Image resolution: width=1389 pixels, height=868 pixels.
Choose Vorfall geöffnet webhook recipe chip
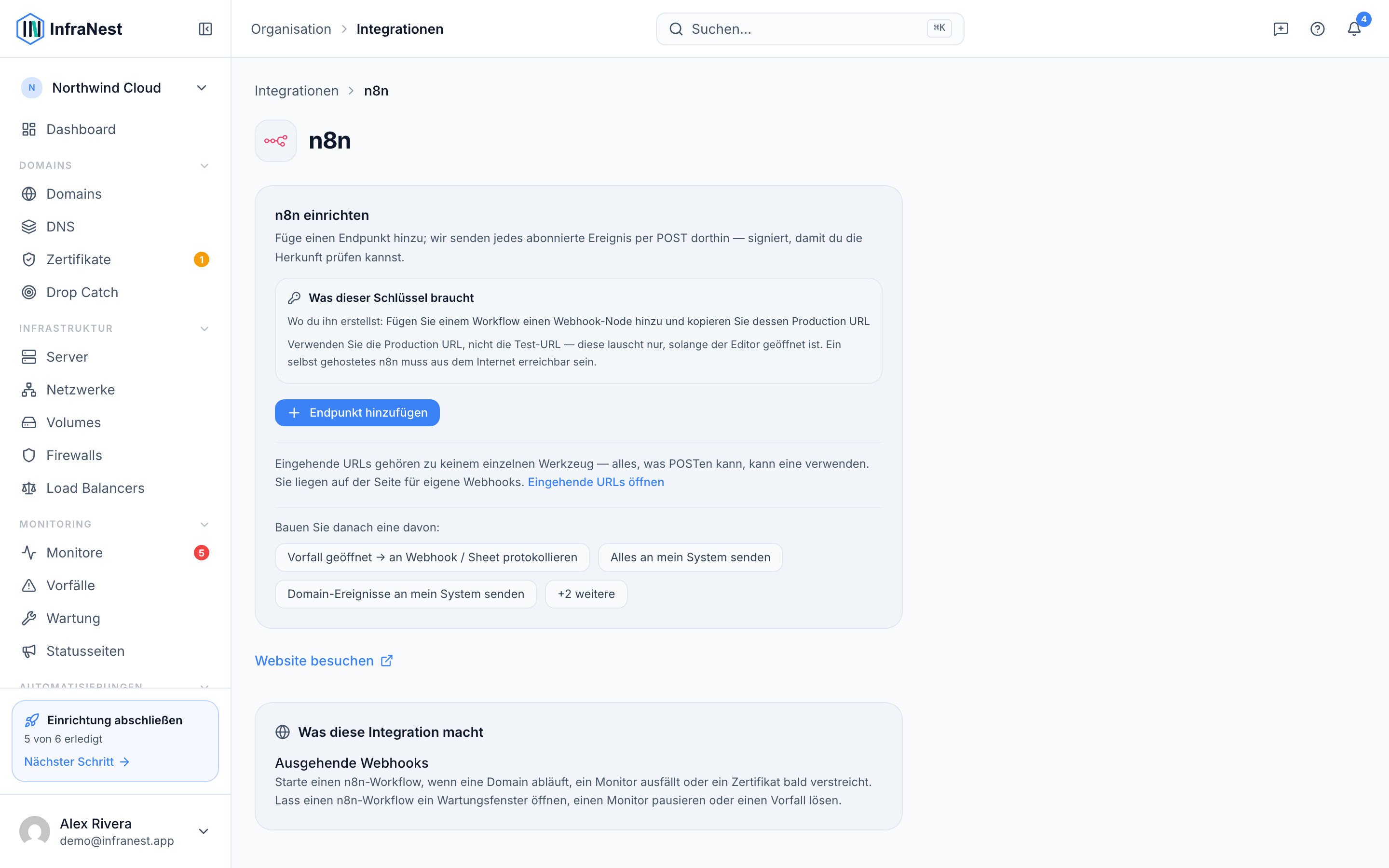click(x=432, y=557)
